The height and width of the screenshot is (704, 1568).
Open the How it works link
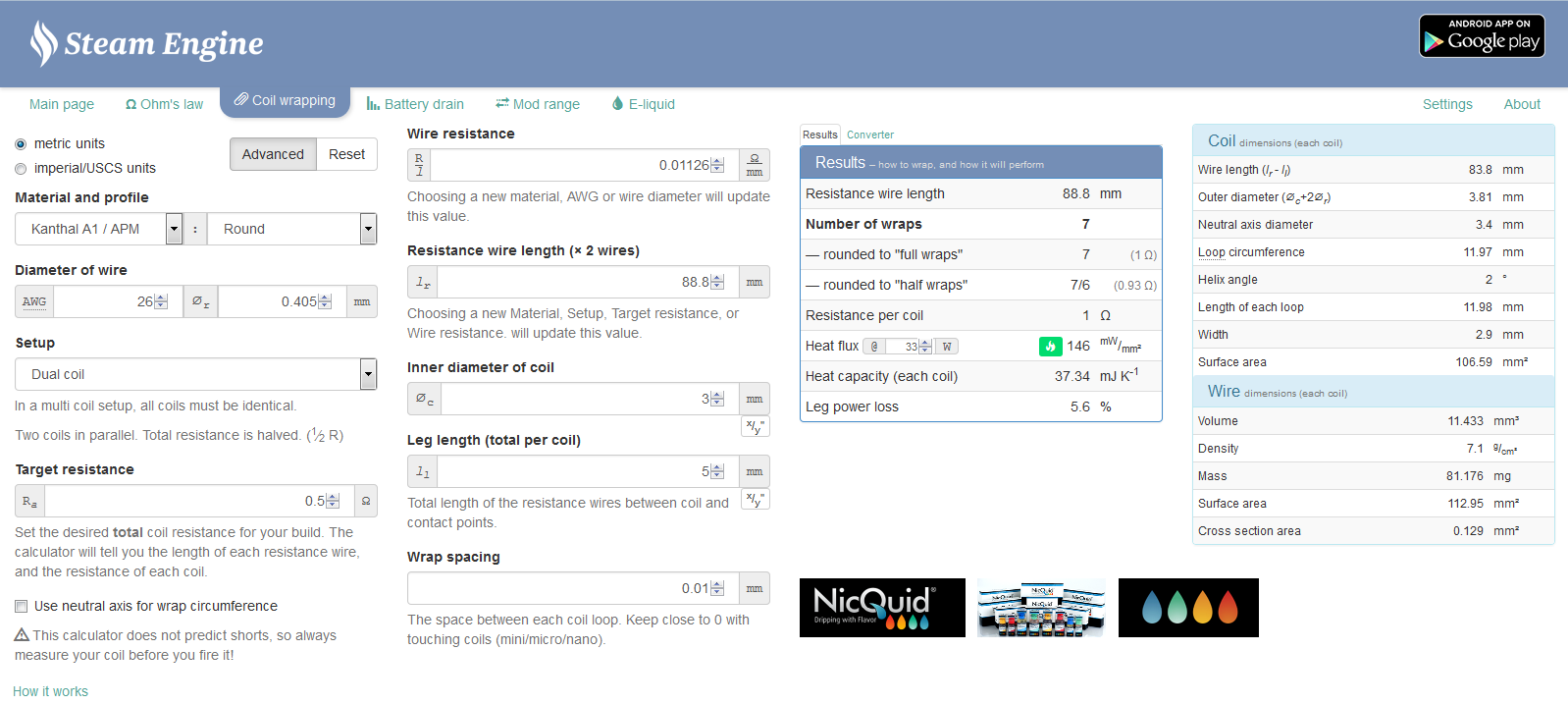pos(50,691)
